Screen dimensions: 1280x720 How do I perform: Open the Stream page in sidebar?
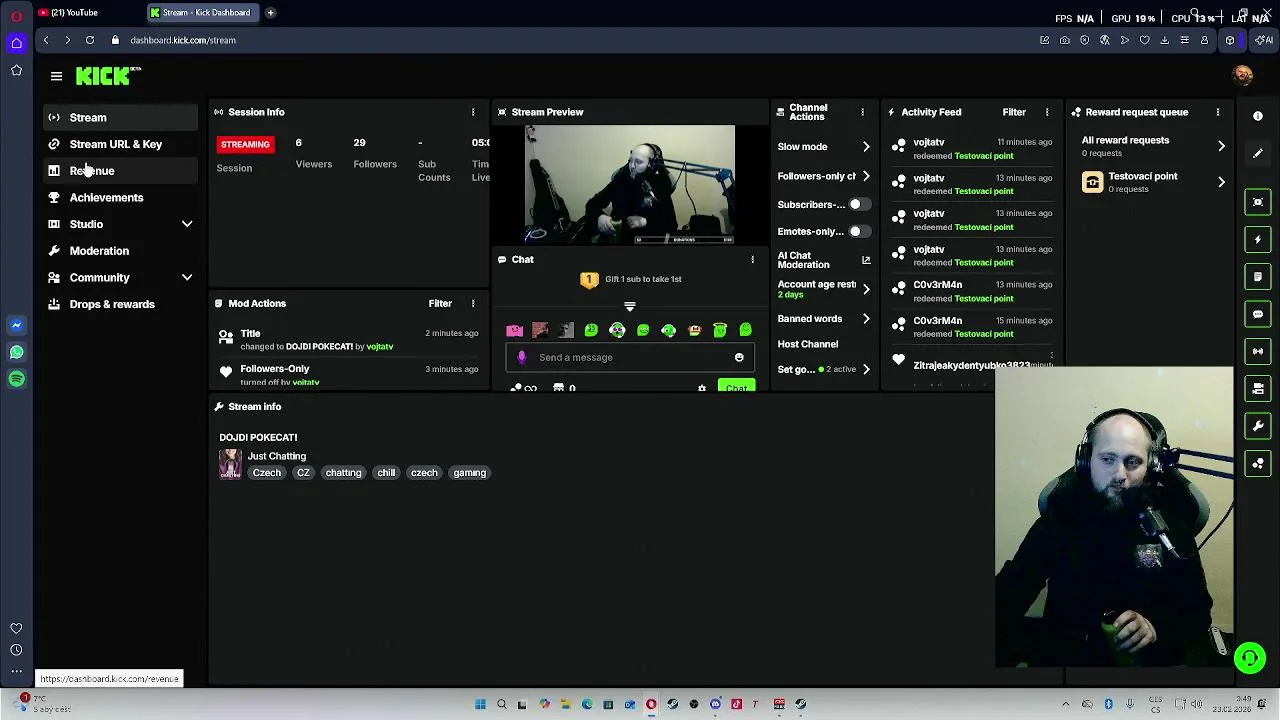(x=120, y=117)
